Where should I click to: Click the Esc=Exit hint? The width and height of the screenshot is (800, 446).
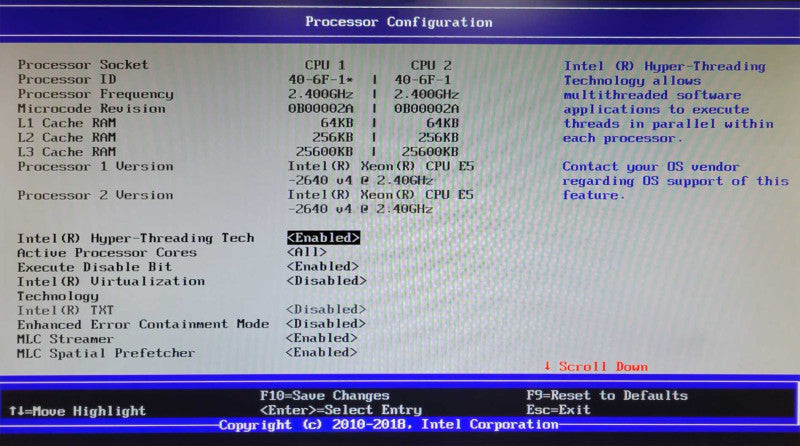(x=559, y=410)
